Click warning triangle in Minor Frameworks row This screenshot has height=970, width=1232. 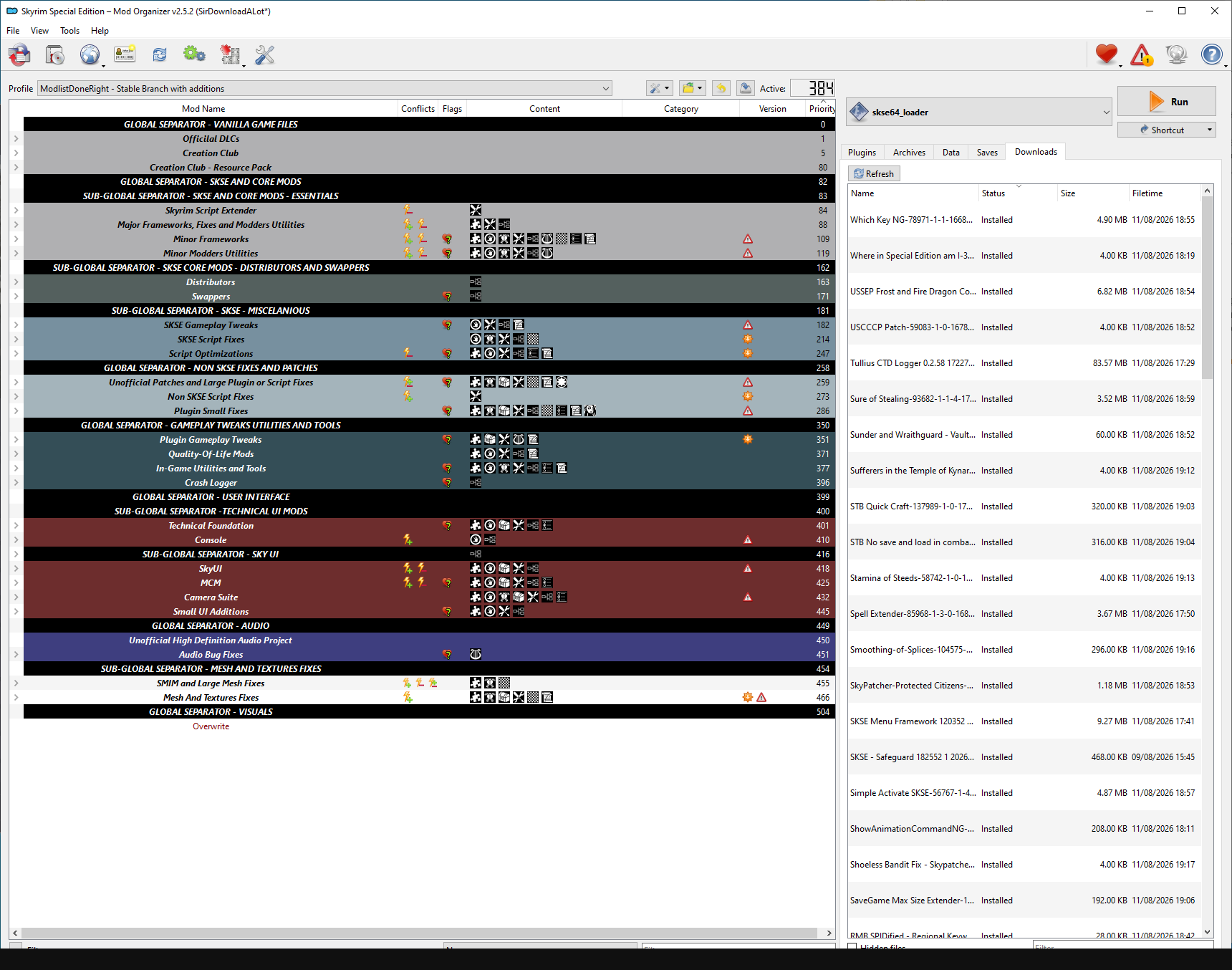click(748, 239)
